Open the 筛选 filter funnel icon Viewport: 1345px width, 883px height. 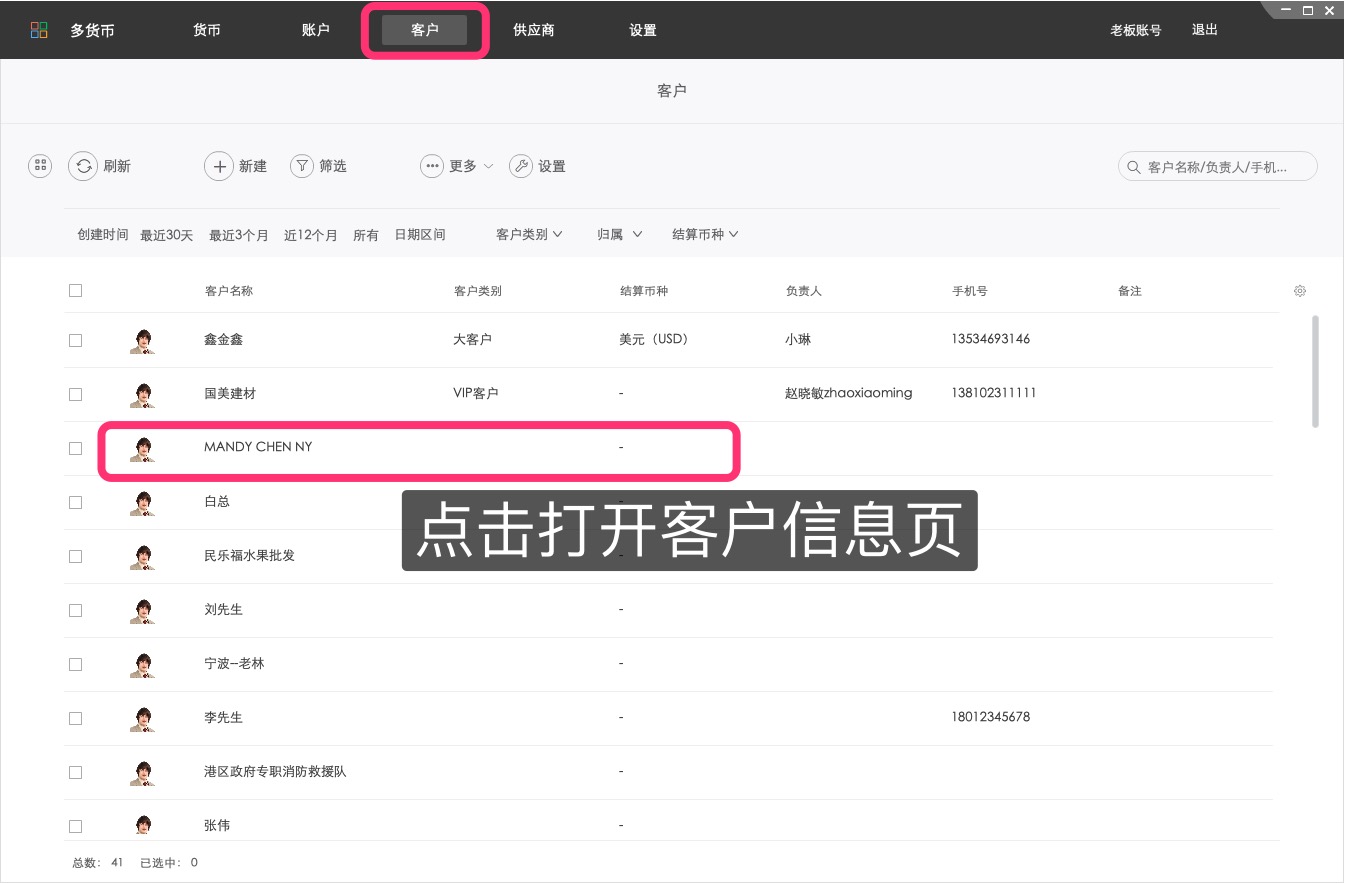(302, 166)
